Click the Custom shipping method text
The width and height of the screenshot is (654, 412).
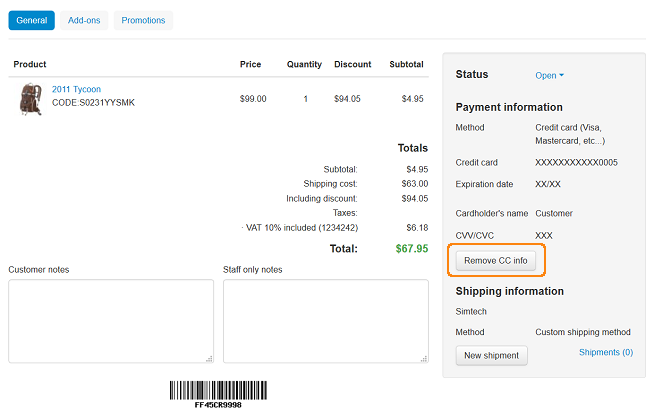point(583,332)
